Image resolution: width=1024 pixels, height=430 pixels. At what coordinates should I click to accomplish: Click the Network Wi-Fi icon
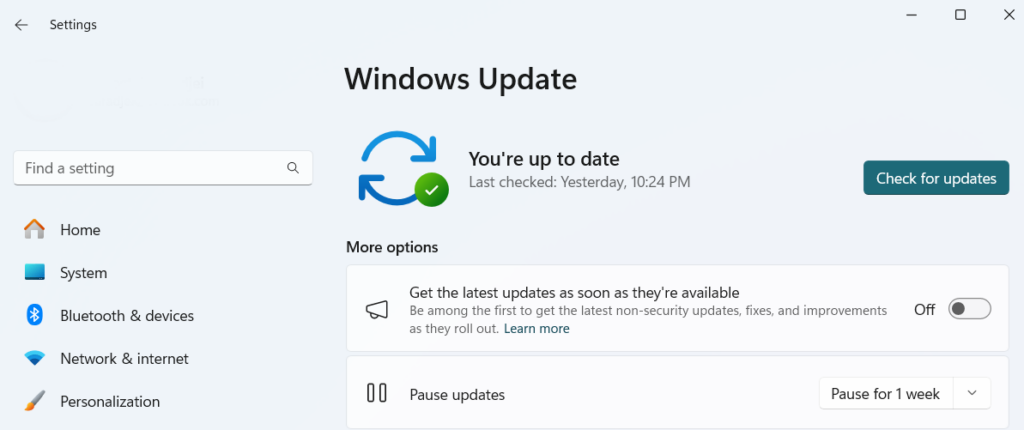[35, 359]
